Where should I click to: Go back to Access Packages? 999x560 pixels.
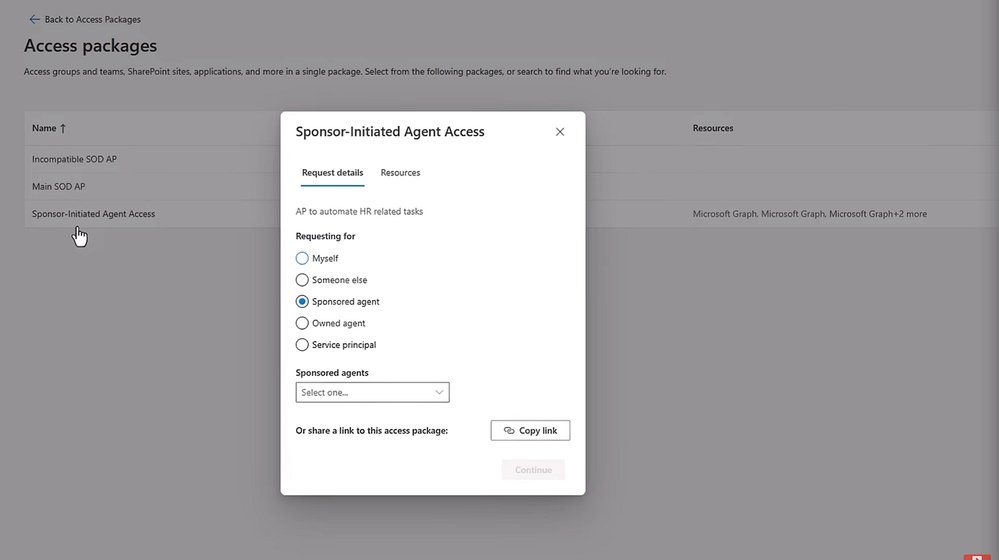point(85,19)
